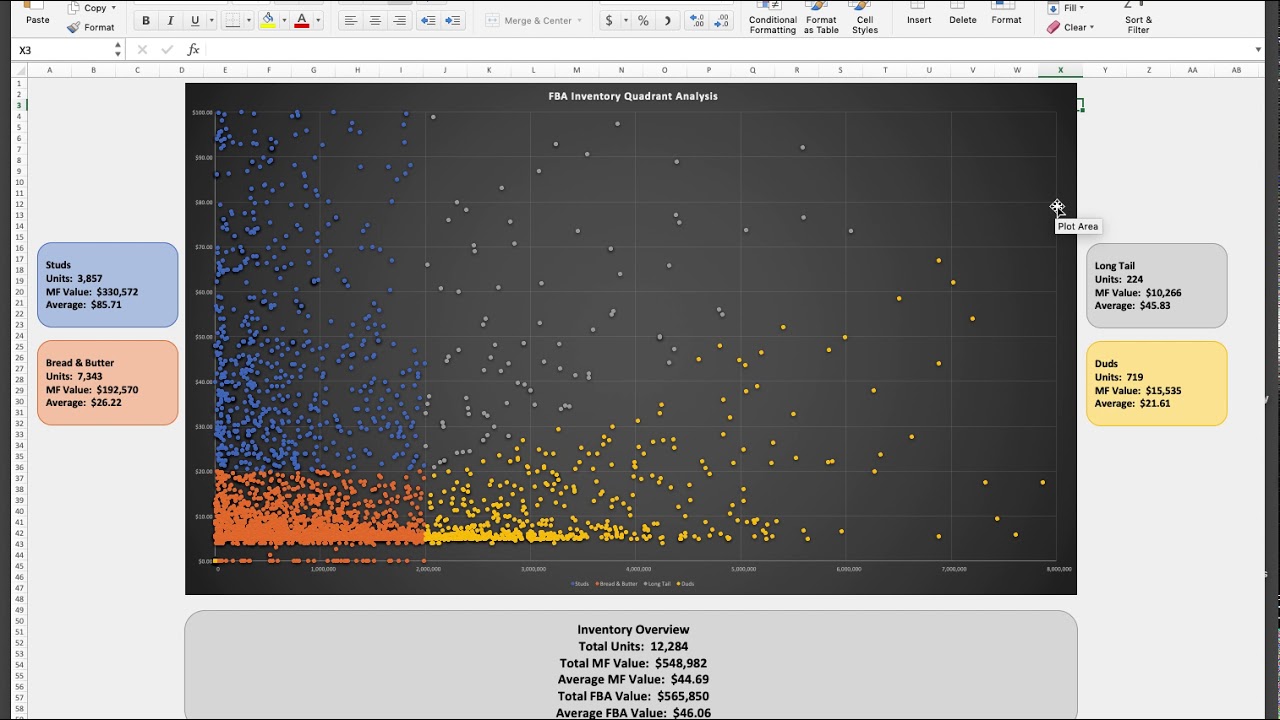Click the fx insert function icon
Screen dimensions: 1280x720
click(193, 49)
